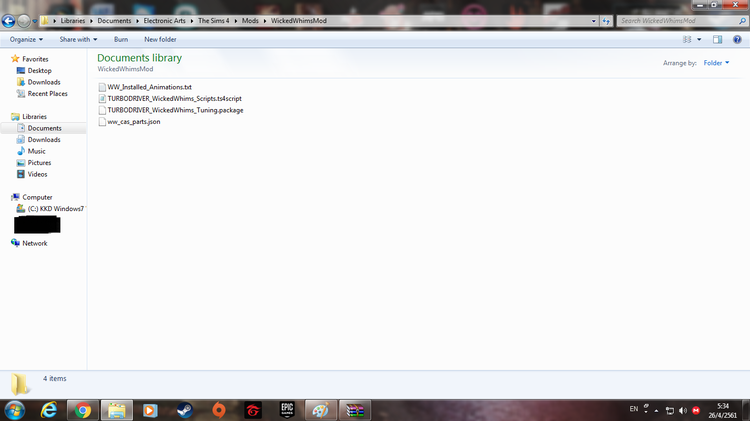Open the Share with menu
This screenshot has height=421, width=750.
coord(78,40)
